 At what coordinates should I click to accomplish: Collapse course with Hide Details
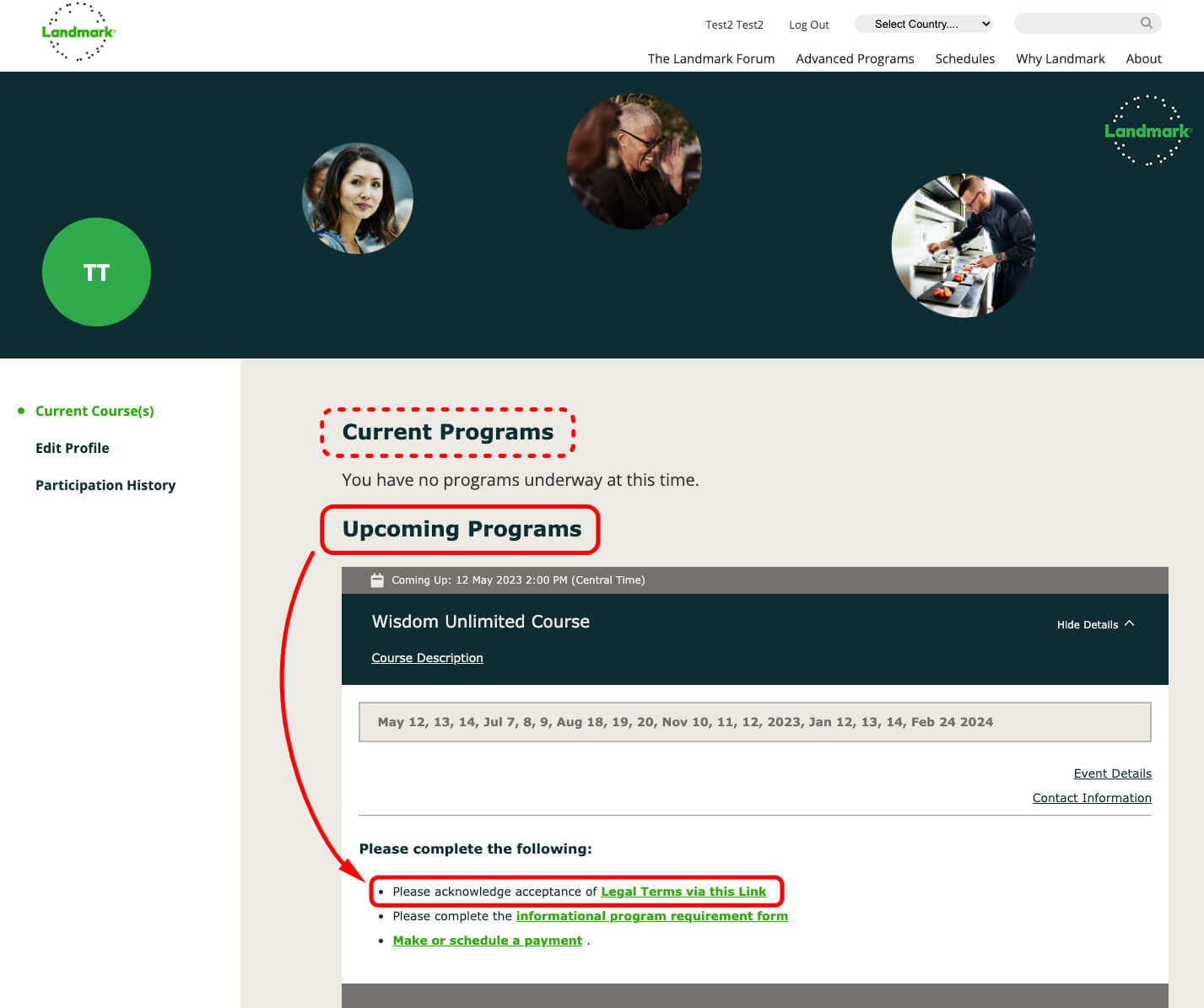point(1095,624)
